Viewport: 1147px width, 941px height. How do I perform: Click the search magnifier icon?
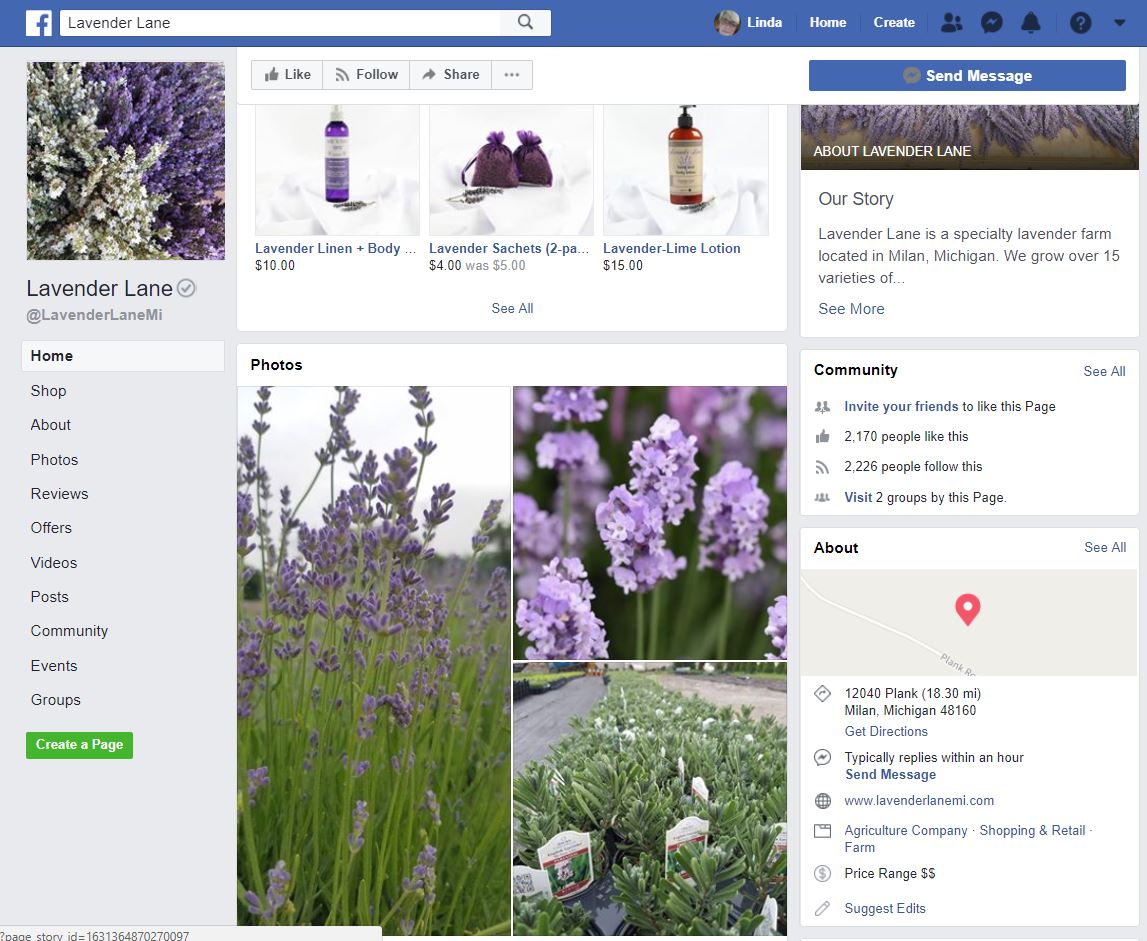tap(525, 23)
